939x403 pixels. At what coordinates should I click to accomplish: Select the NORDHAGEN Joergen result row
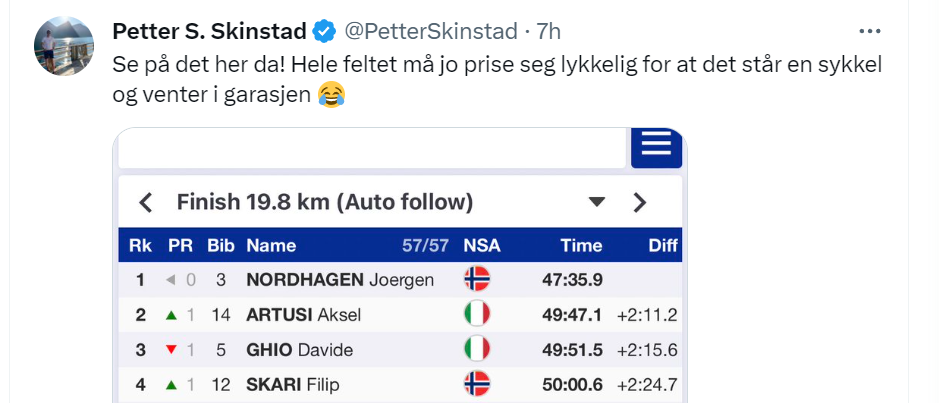point(340,280)
